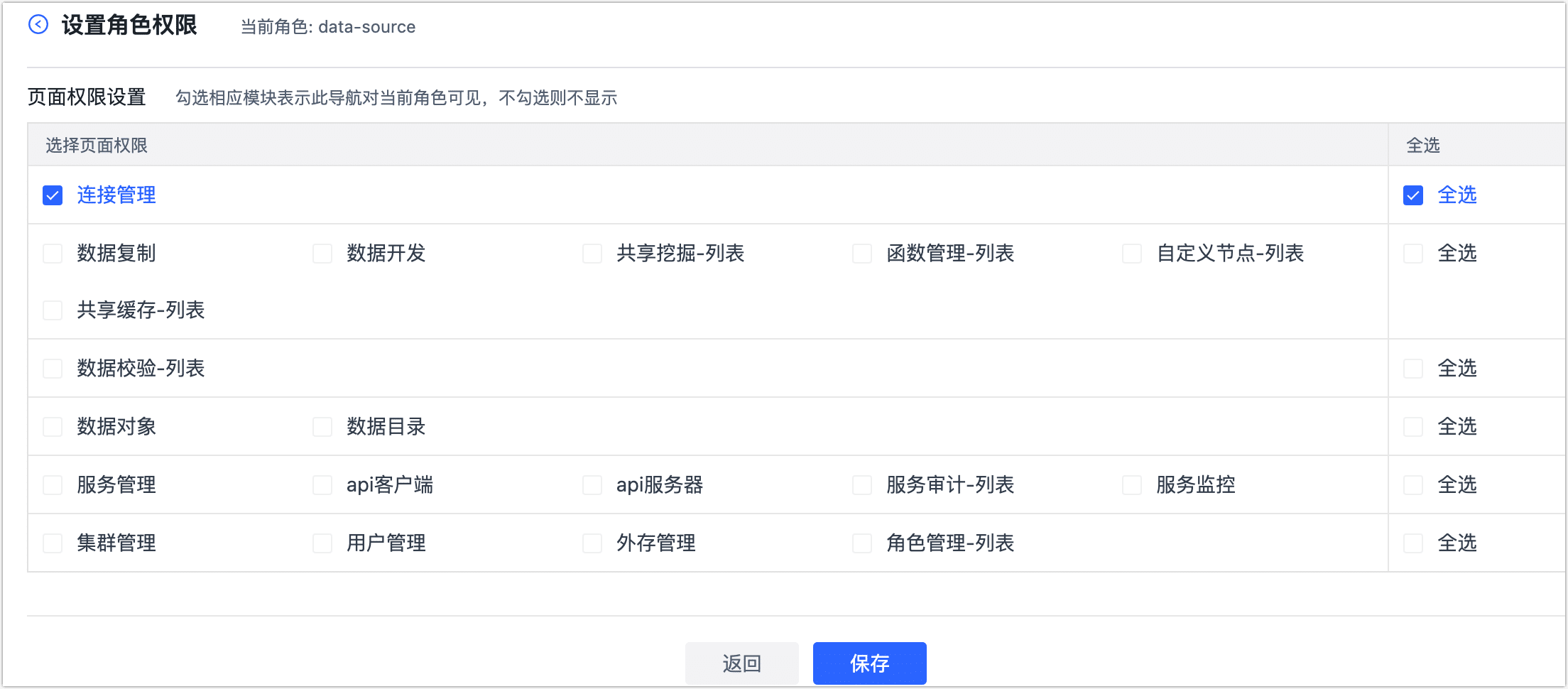This screenshot has height=689, width=1568.
Task: Click the back arrow icon in the header
Action: click(x=39, y=25)
